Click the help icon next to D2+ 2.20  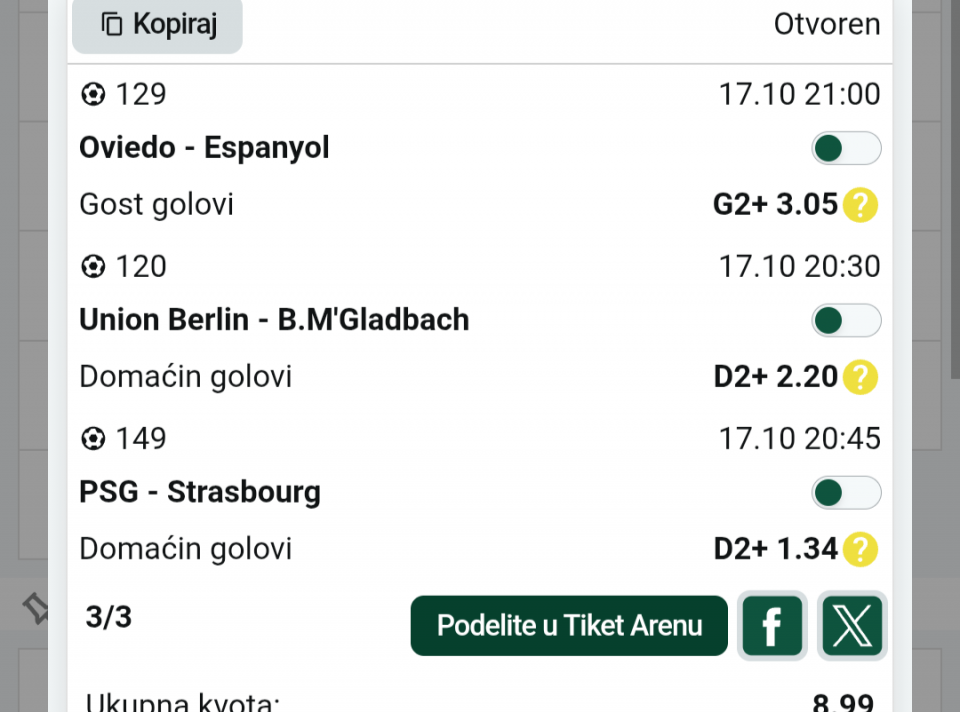pos(860,377)
